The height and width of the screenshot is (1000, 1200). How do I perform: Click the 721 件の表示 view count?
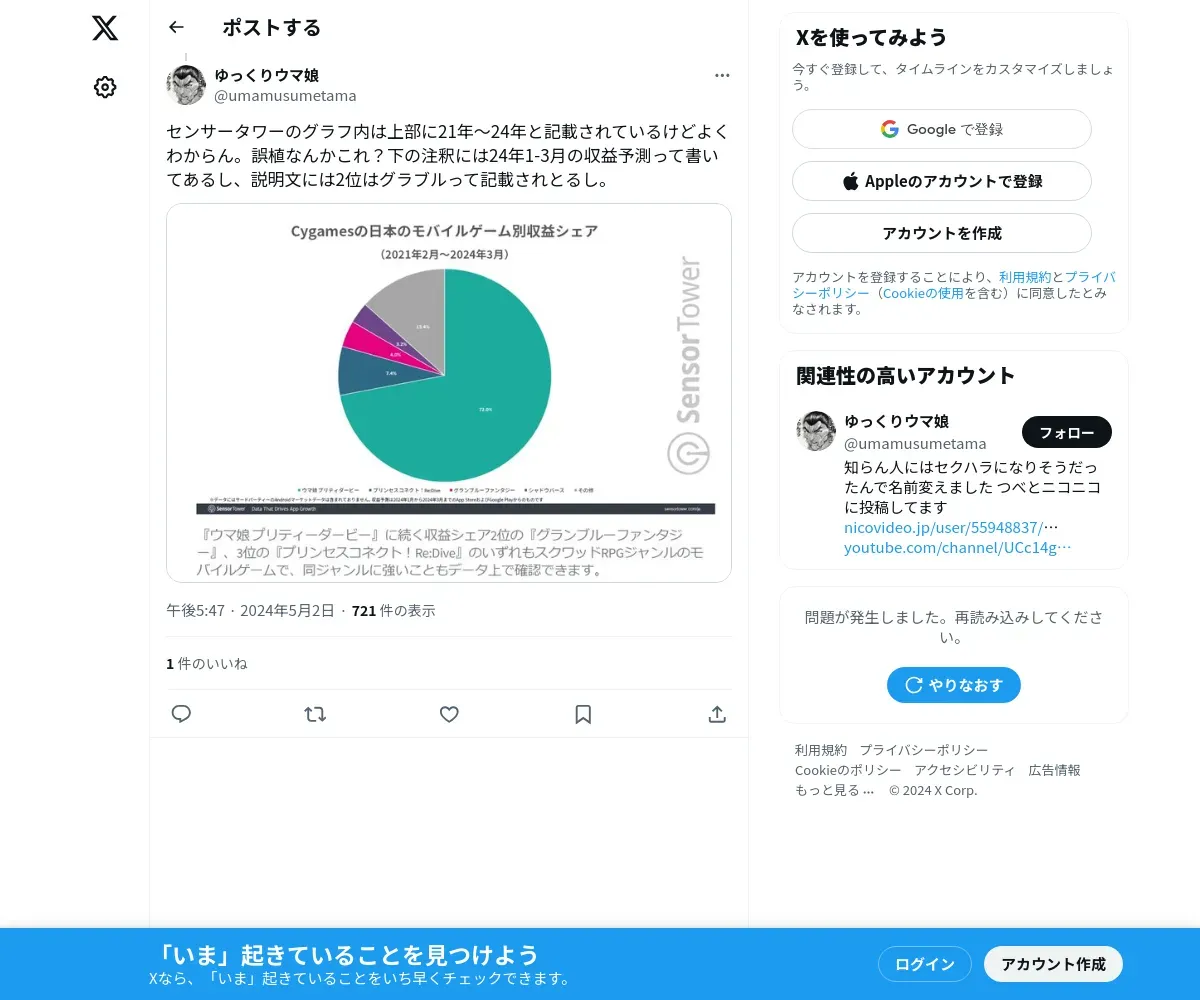point(394,610)
